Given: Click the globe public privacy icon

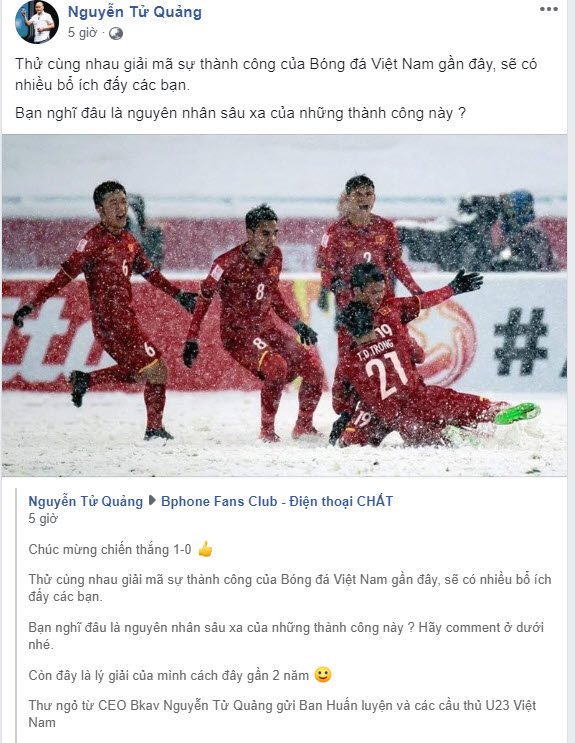Looking at the screenshot, I should pos(116,33).
